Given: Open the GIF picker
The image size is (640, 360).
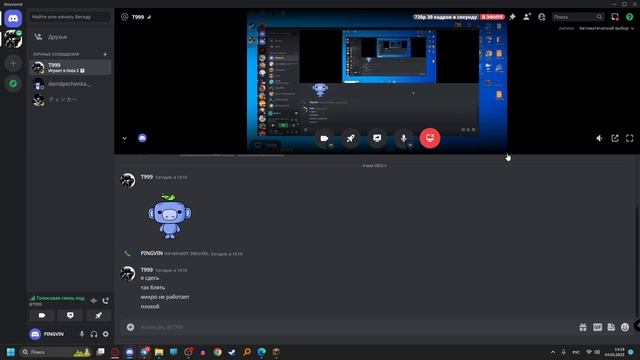Looking at the screenshot, I should click(597, 327).
